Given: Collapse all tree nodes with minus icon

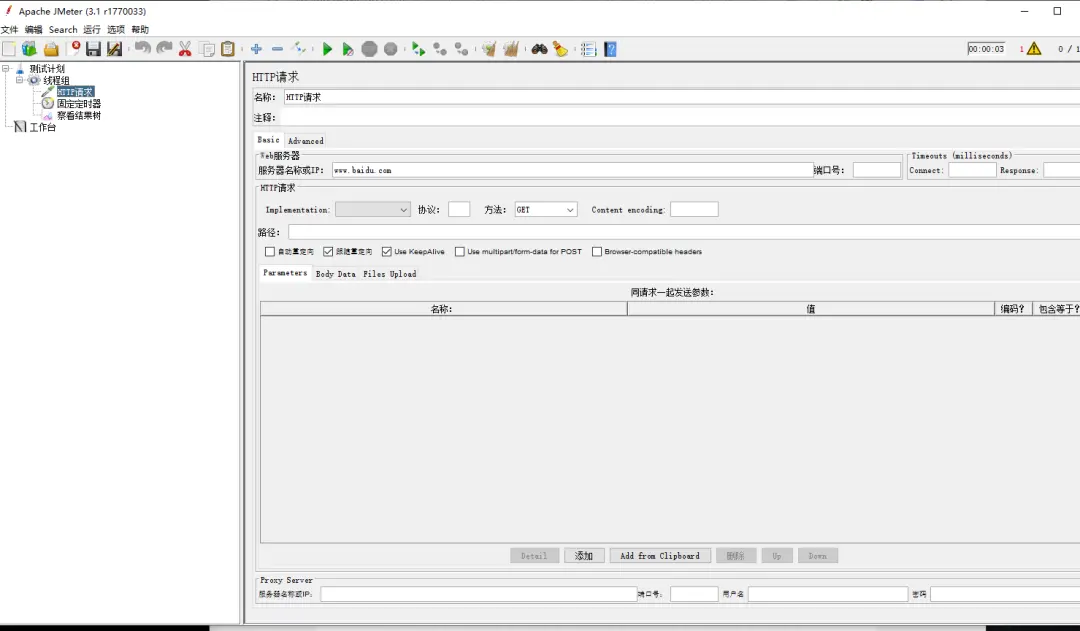Looking at the screenshot, I should (x=277, y=49).
